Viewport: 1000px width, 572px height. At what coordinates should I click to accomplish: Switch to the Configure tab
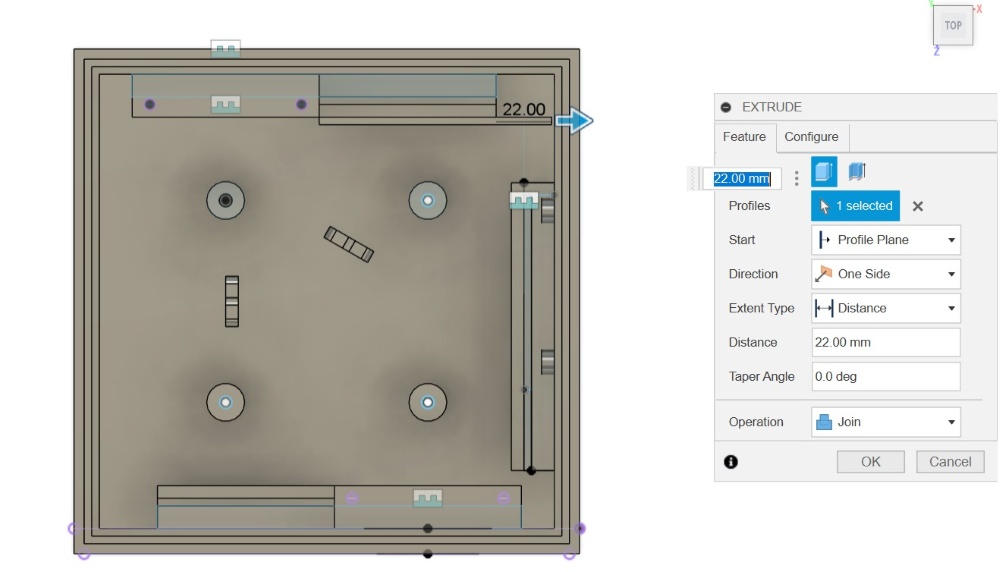811,136
